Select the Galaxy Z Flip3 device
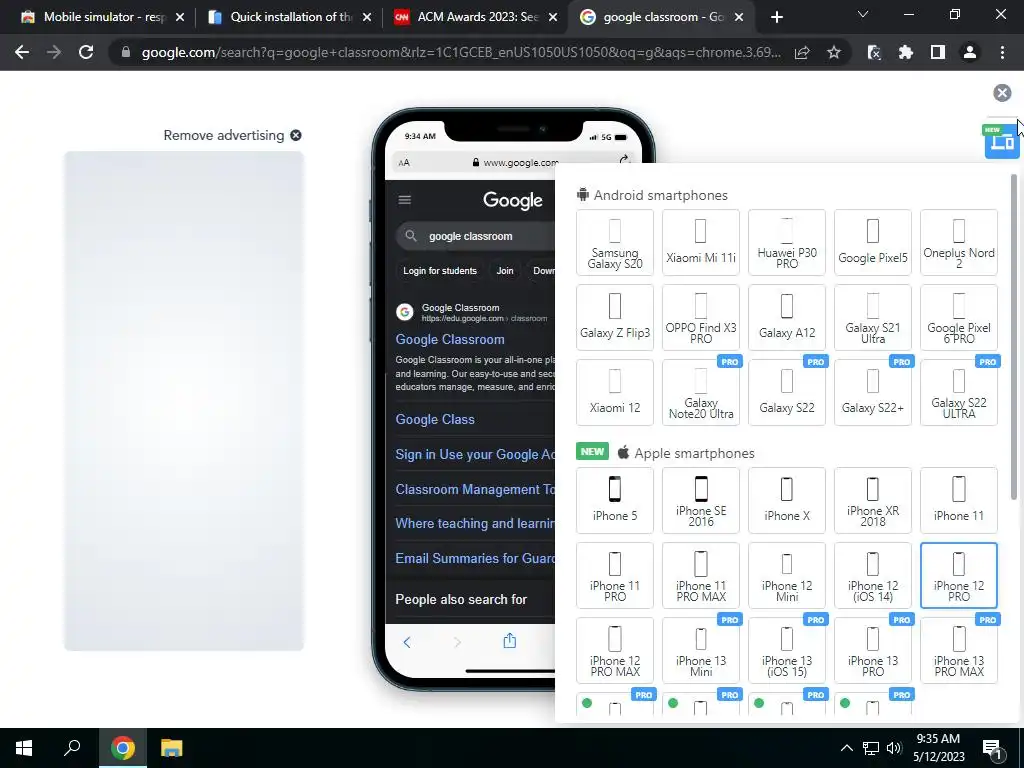This screenshot has height=768, width=1024. tap(615, 318)
